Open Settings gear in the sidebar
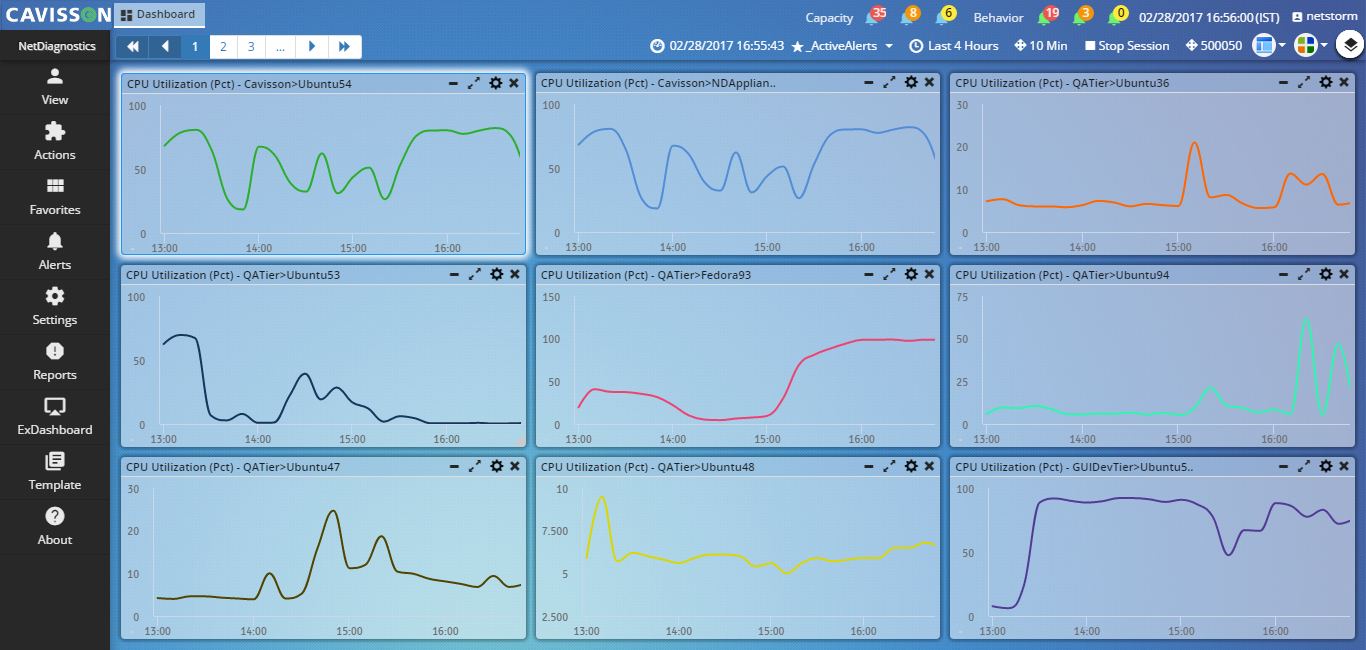The height and width of the screenshot is (650, 1366). tap(55, 307)
